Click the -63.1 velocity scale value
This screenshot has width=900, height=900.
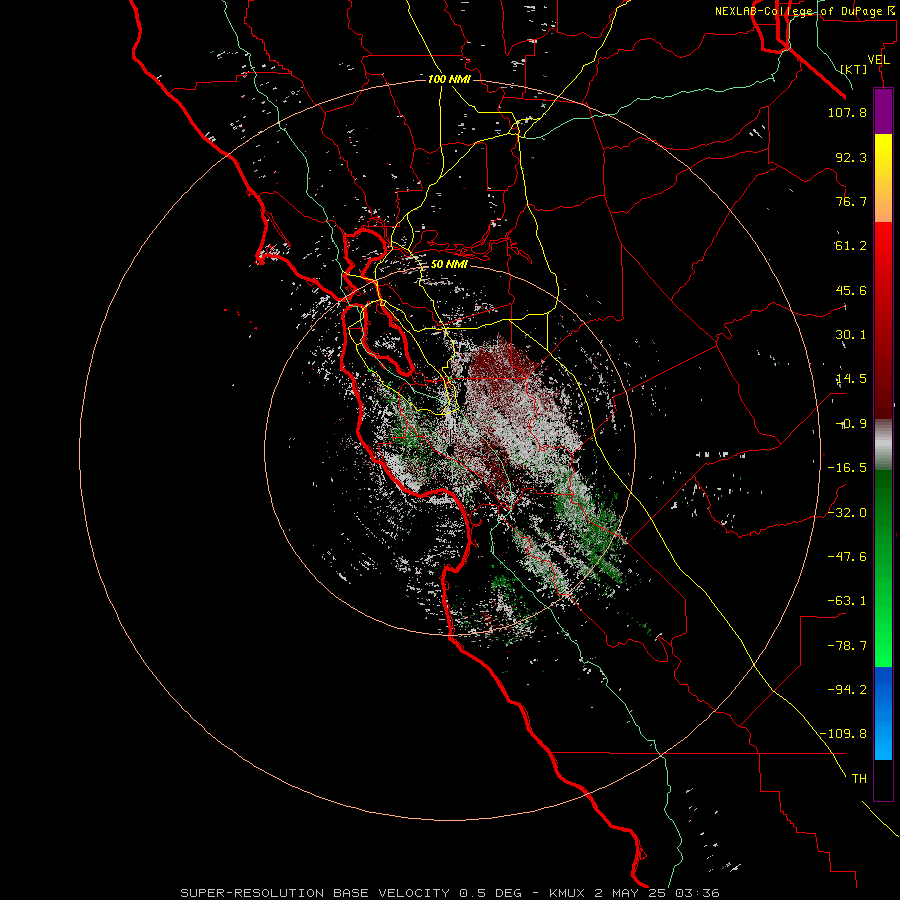(x=847, y=601)
